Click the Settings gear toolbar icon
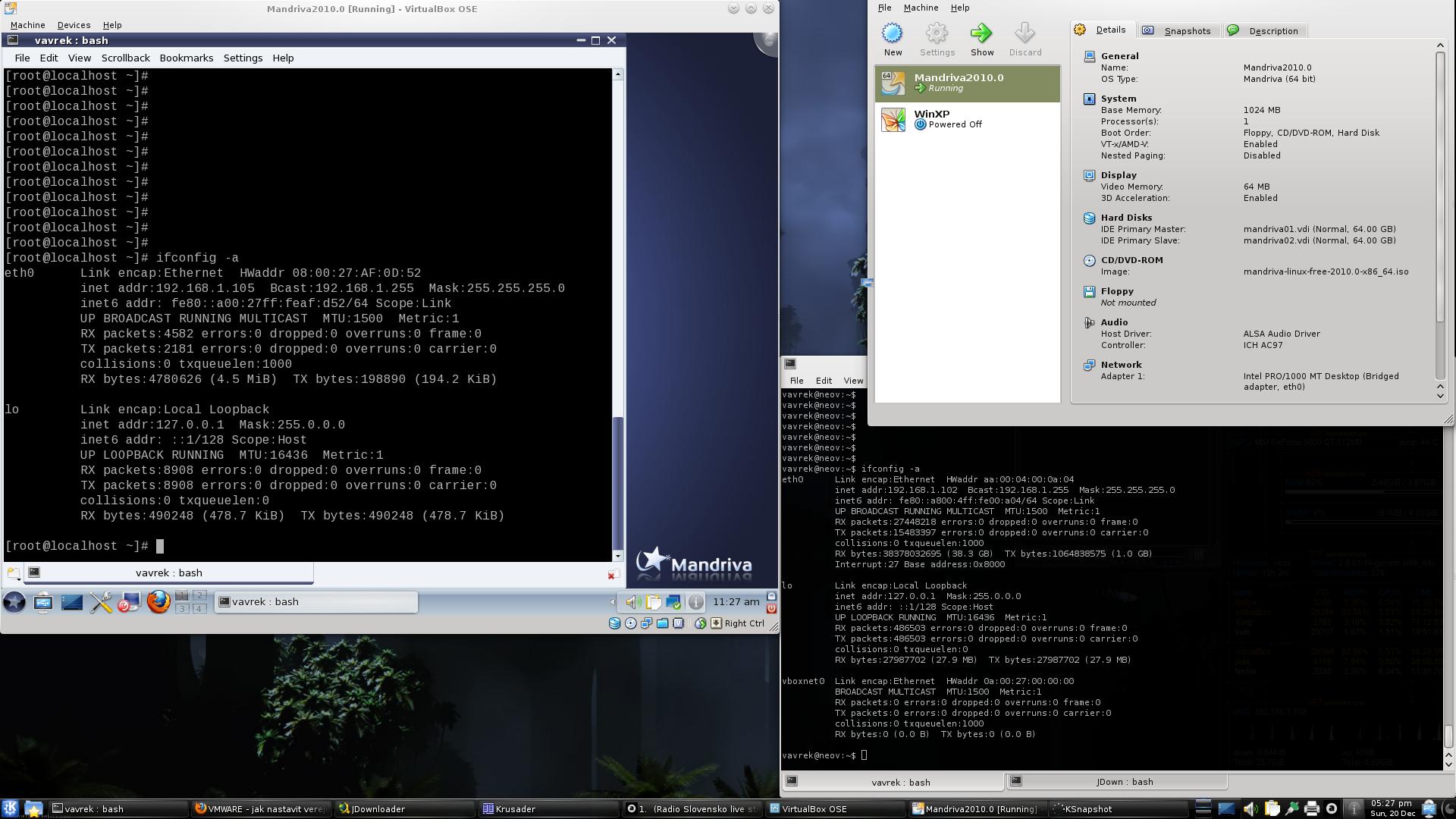The image size is (1456, 819). [937, 33]
